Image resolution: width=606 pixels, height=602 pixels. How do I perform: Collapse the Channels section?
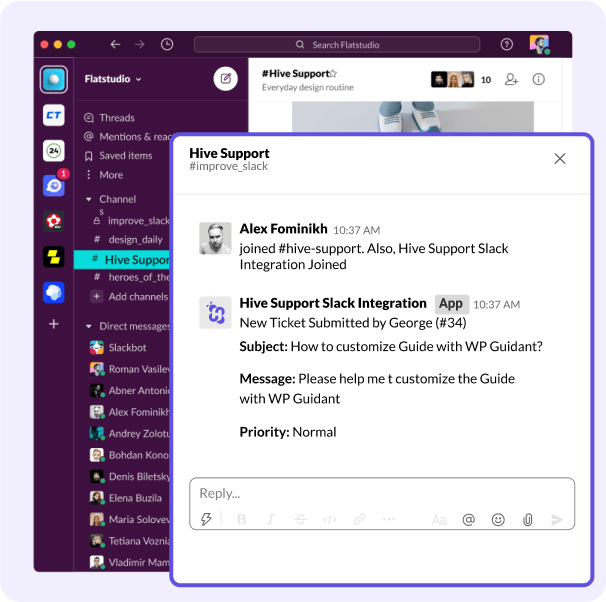[89, 199]
